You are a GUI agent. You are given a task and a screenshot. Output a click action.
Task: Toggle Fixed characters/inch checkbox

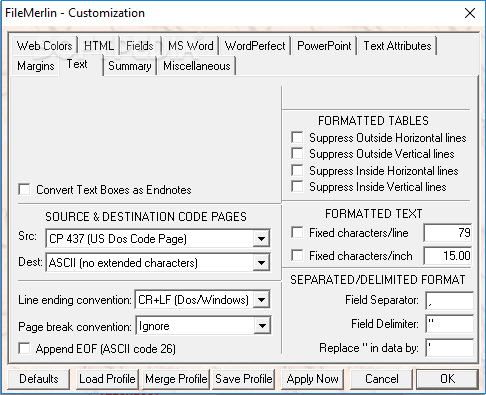point(297,255)
